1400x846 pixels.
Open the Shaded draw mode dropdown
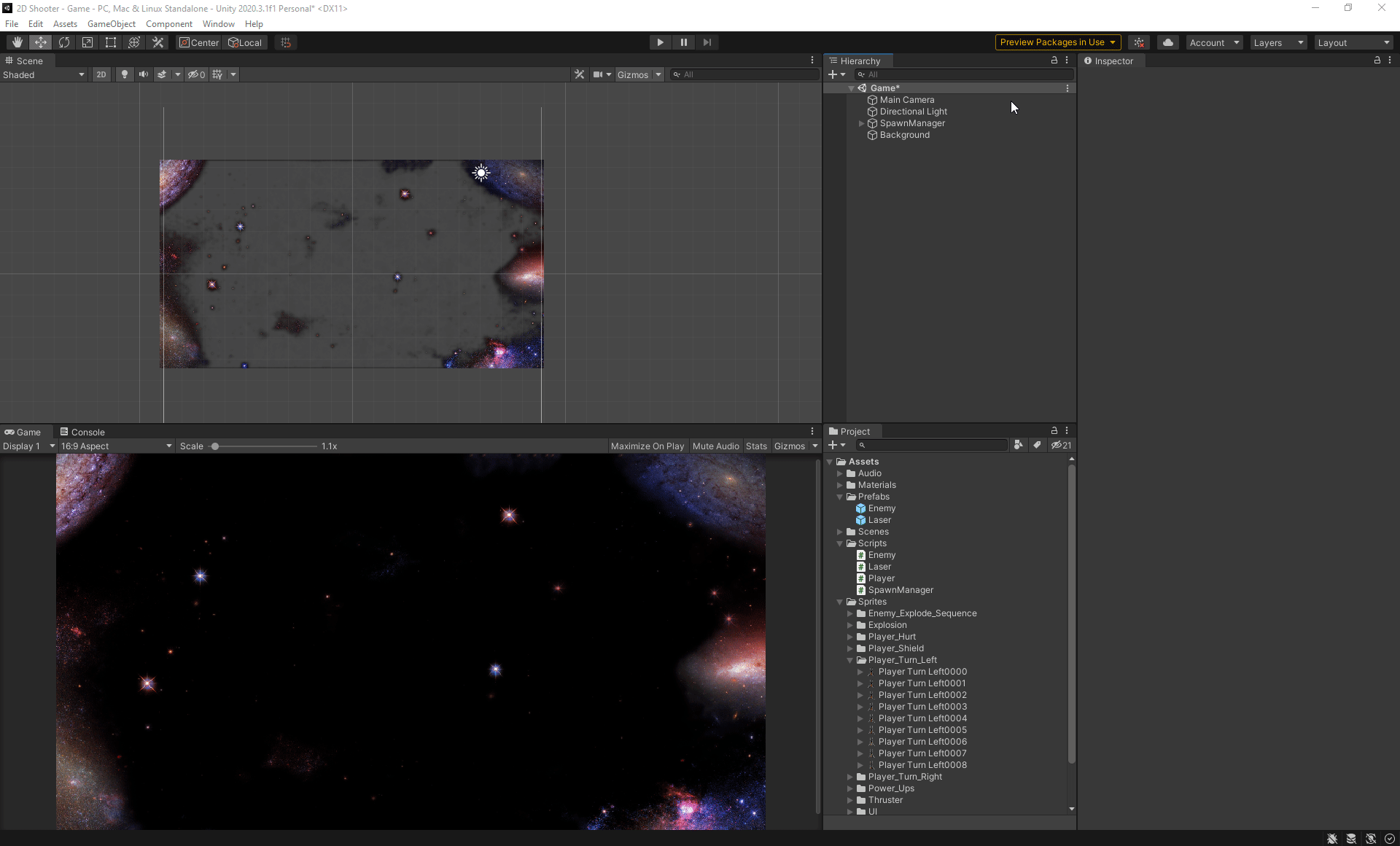(44, 74)
